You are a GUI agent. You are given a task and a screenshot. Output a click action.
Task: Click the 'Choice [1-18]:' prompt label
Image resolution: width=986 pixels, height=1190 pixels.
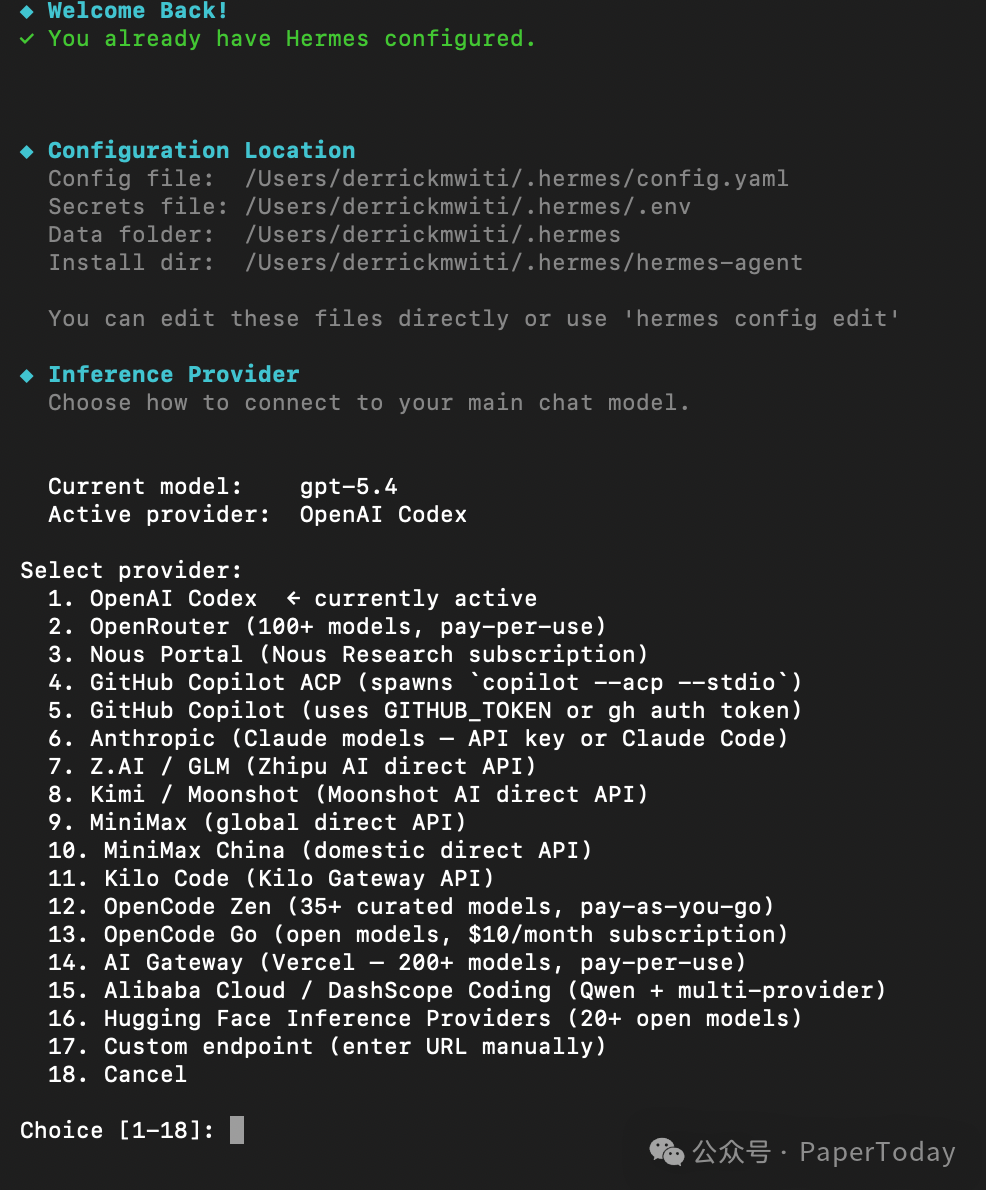pyautogui.click(x=117, y=1131)
